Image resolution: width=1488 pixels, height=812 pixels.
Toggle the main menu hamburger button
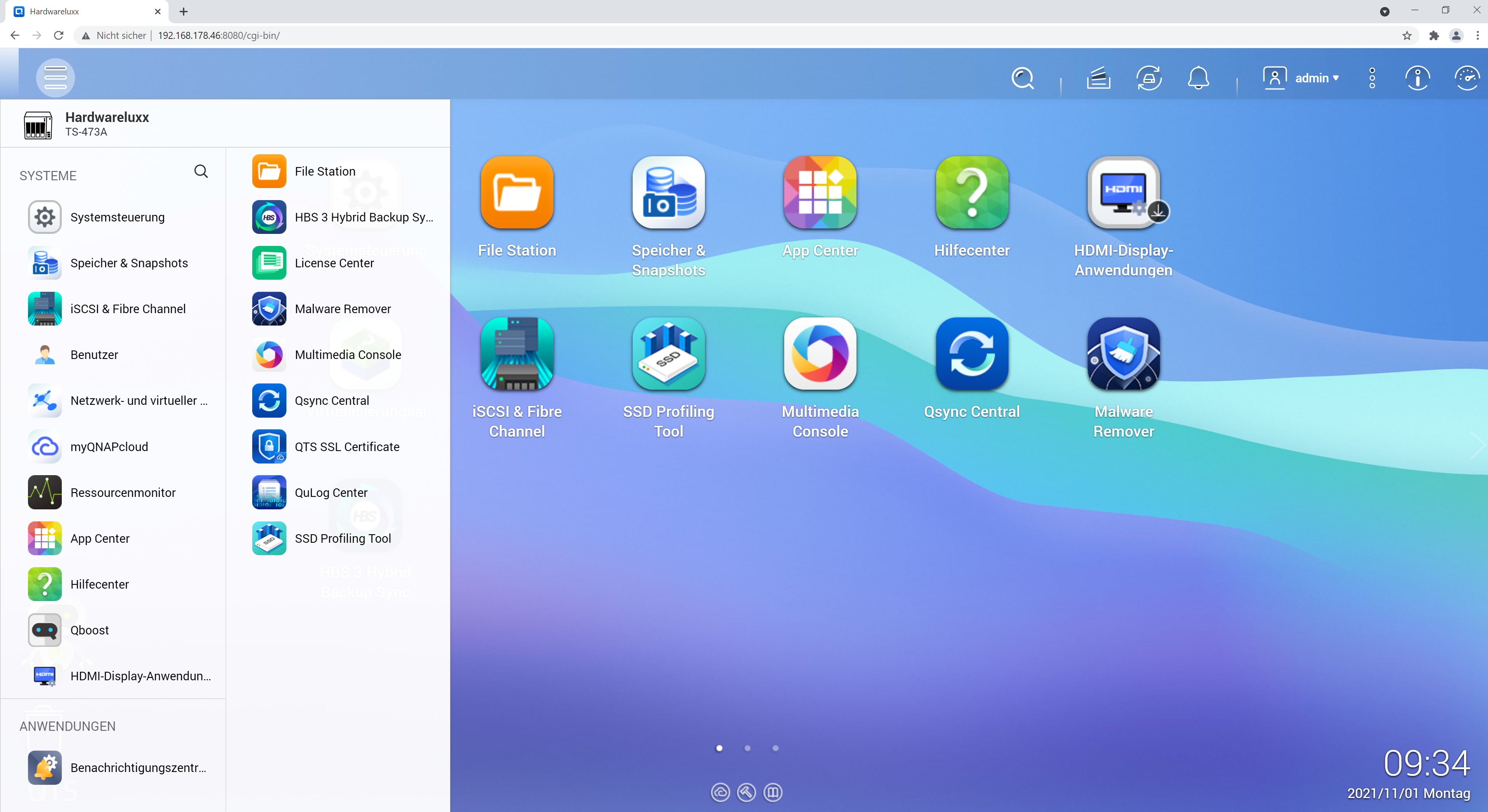[56, 77]
